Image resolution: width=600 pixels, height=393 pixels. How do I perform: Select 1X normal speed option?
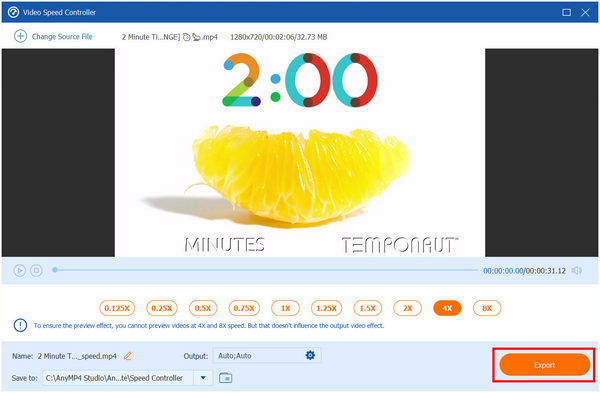[x=285, y=308]
